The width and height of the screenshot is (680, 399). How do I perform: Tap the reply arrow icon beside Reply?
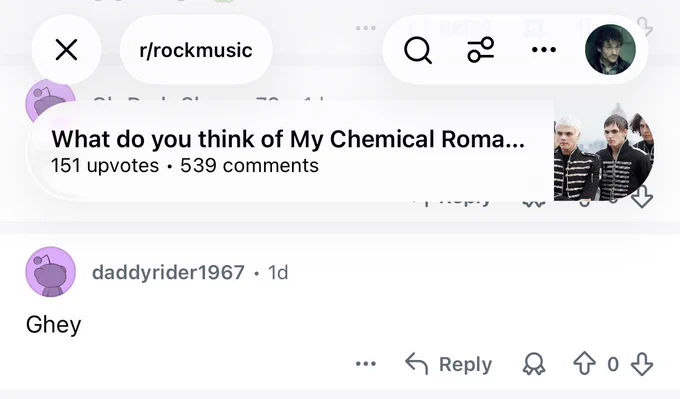pos(416,364)
